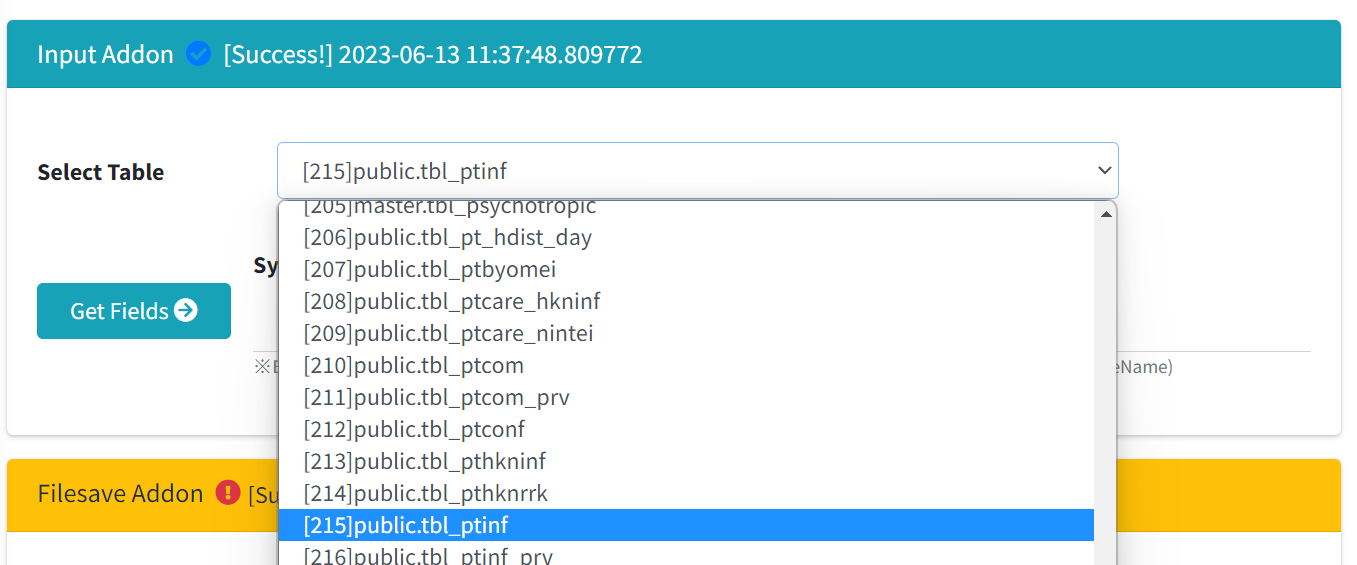Screen dimensions: 1357x565
Task: Click highlighted [215]public.tbl_ptinf option
Action: coord(686,525)
